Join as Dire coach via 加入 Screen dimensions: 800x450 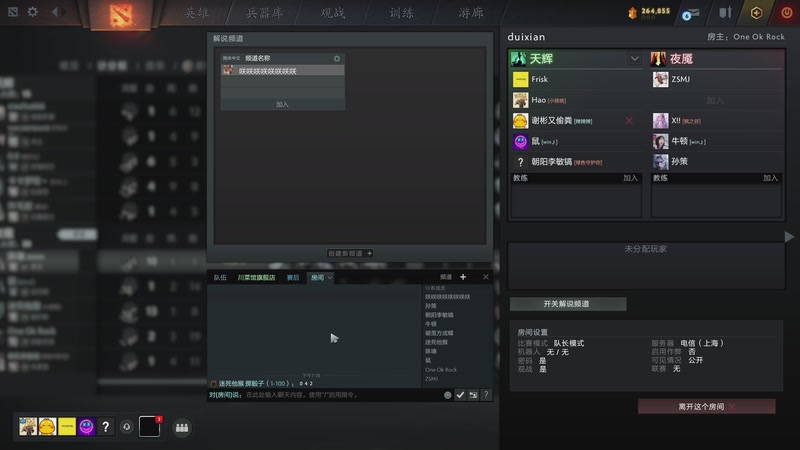pos(770,178)
